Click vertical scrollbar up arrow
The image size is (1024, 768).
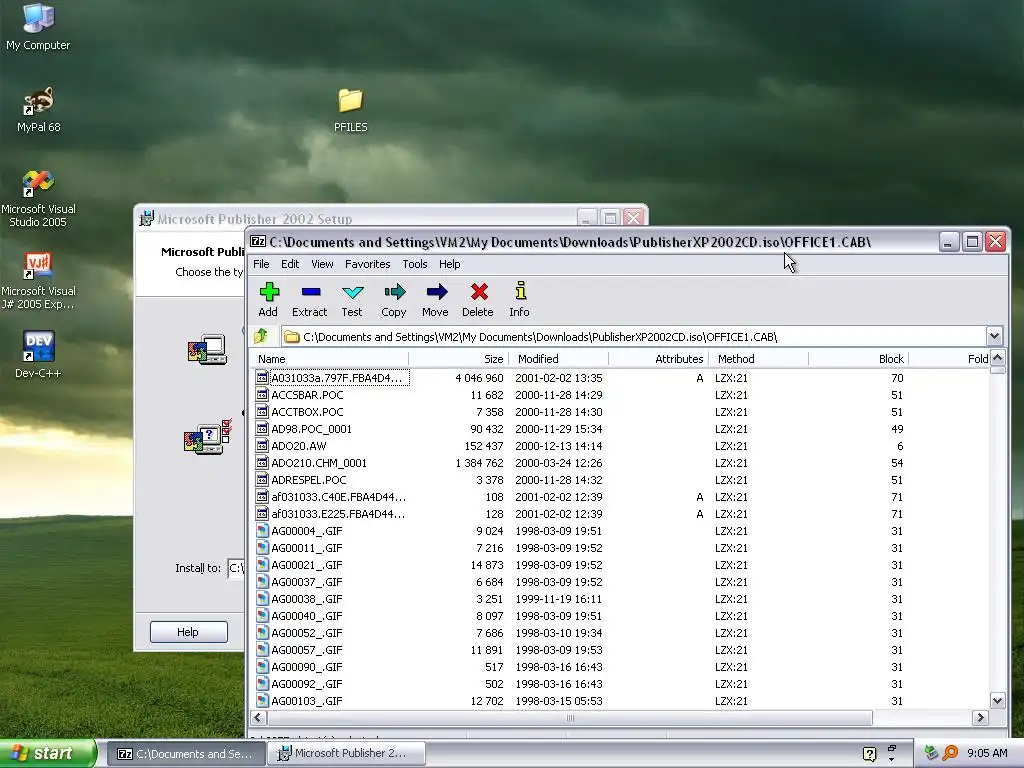997,358
